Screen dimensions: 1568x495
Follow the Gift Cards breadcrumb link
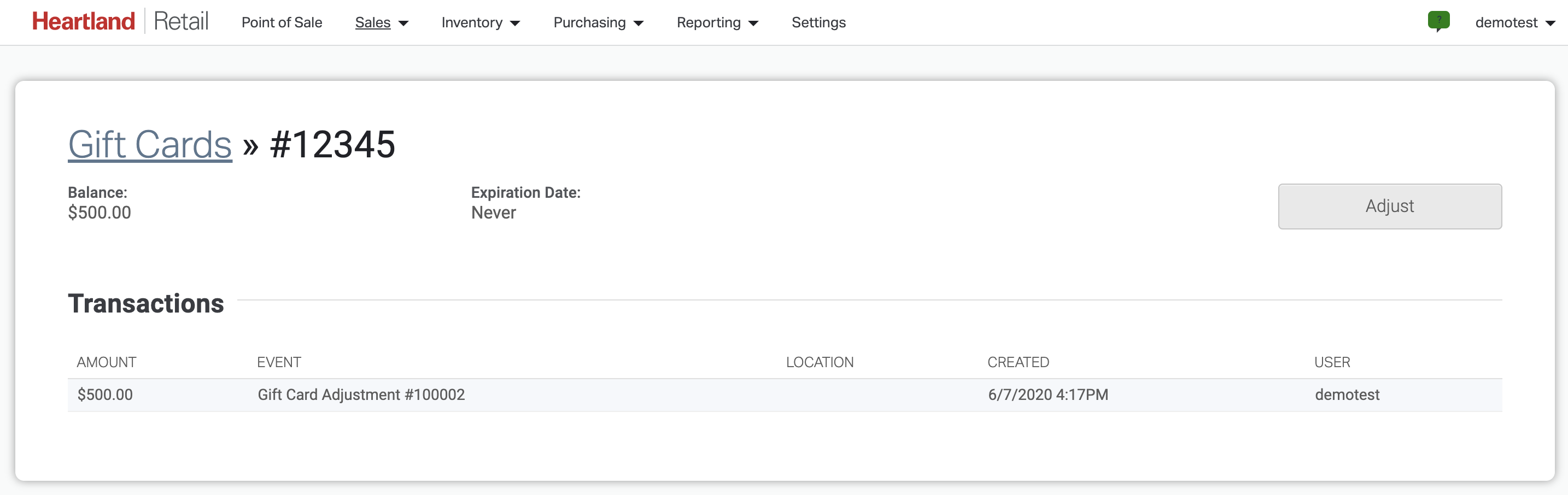[150, 145]
